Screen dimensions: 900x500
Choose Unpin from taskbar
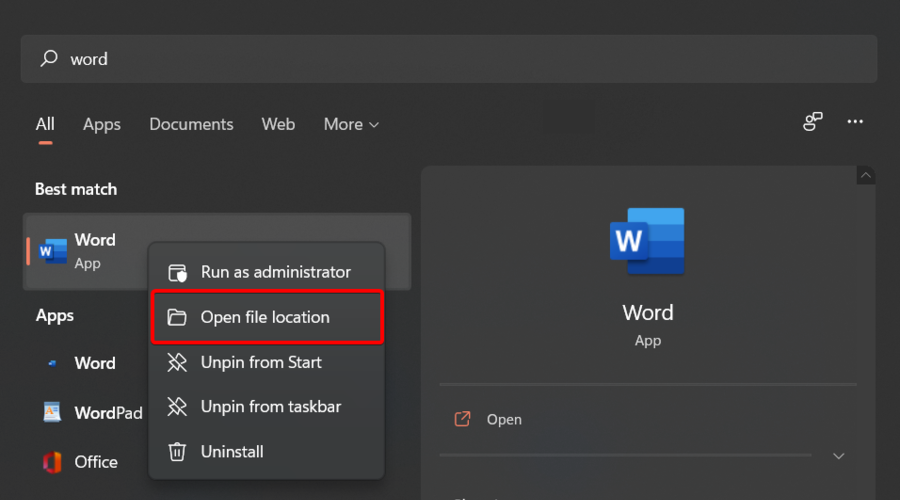[x=266, y=406]
